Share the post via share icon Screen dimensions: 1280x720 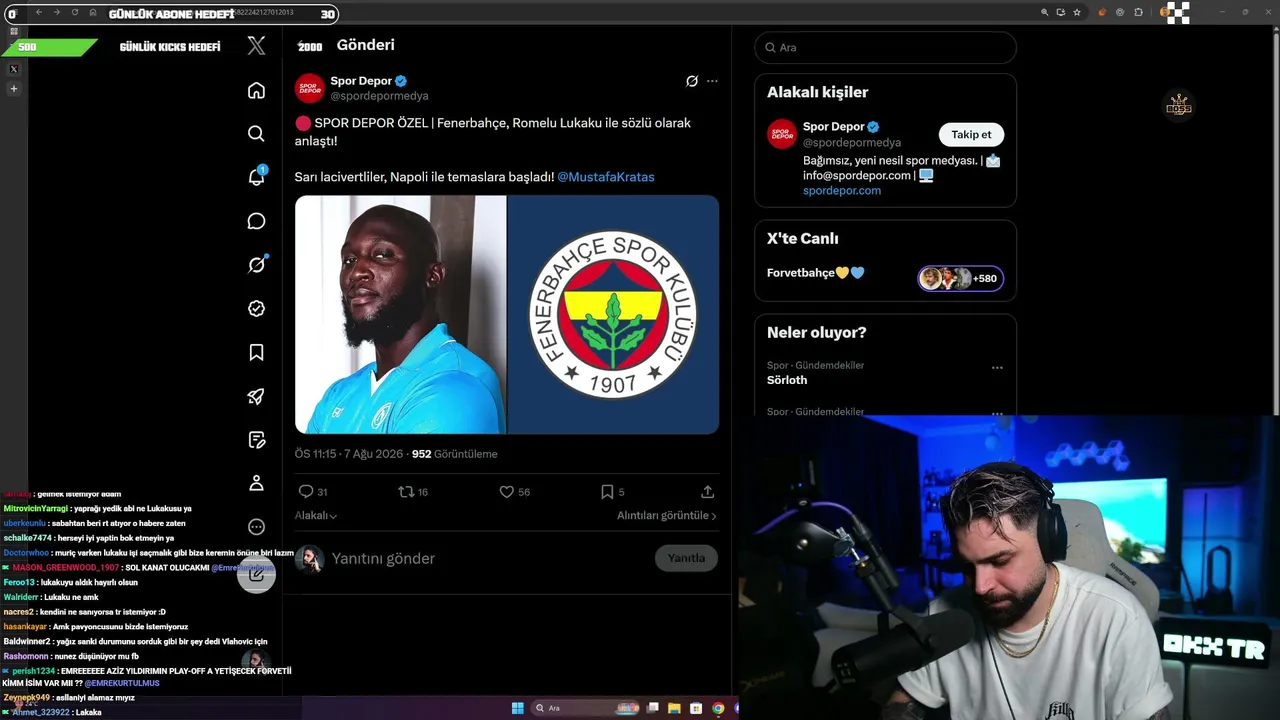pyautogui.click(x=707, y=492)
